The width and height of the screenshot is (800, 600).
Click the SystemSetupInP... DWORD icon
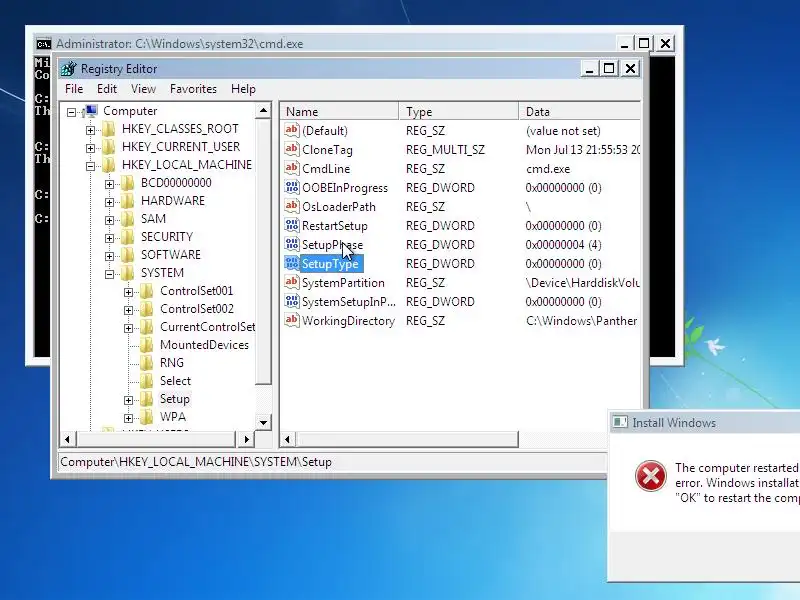click(x=291, y=302)
